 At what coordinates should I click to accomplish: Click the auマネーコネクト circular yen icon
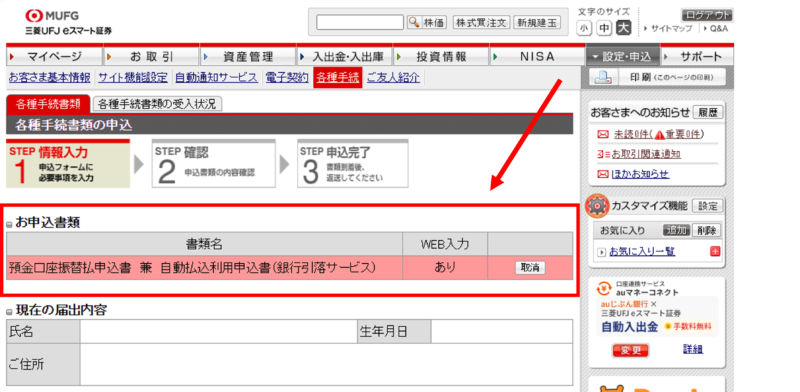605,289
